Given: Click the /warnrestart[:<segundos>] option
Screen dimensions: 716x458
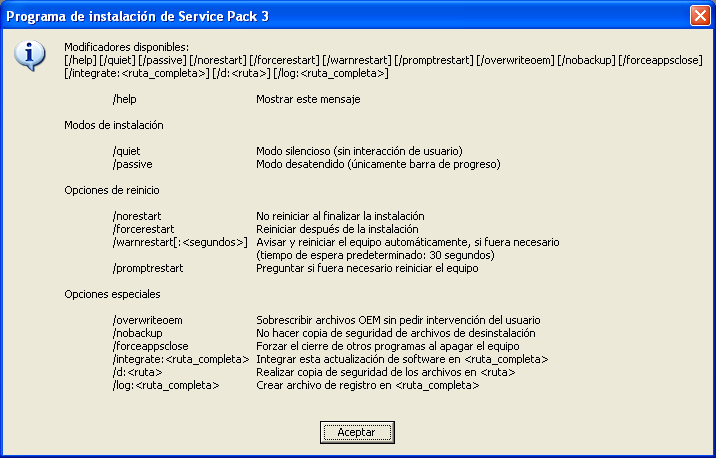Looking at the screenshot, I should 180,242.
